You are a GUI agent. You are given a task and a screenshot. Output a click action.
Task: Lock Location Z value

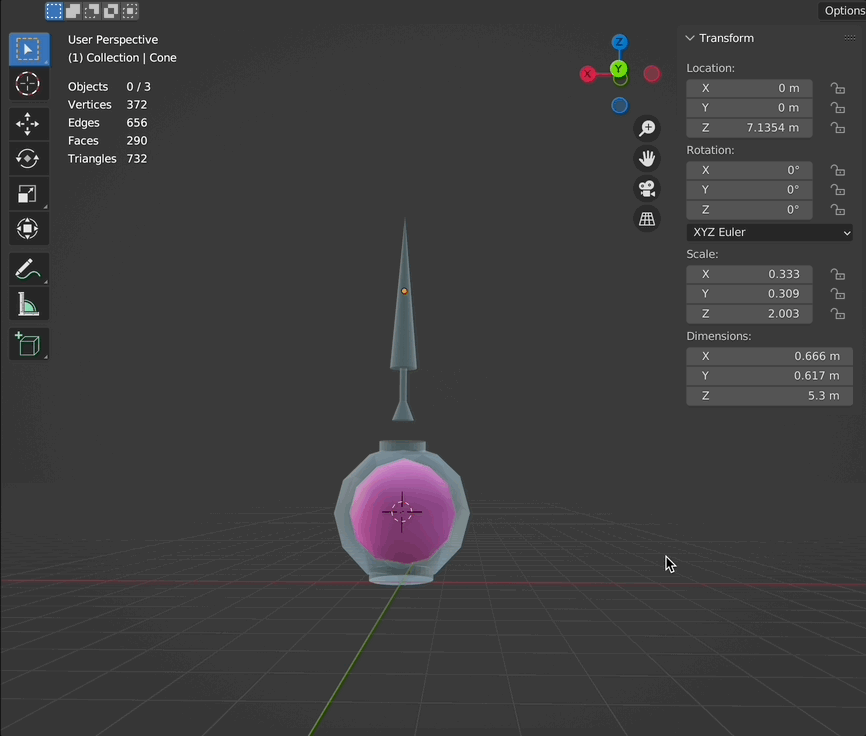point(838,128)
